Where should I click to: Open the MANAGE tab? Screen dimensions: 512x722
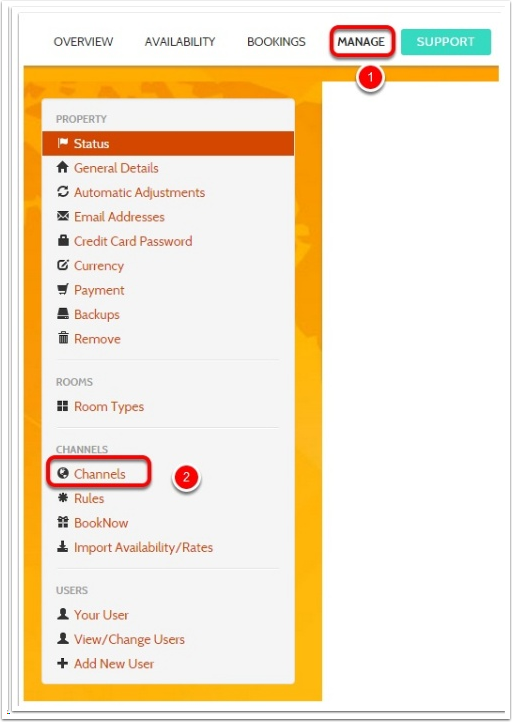tap(361, 42)
